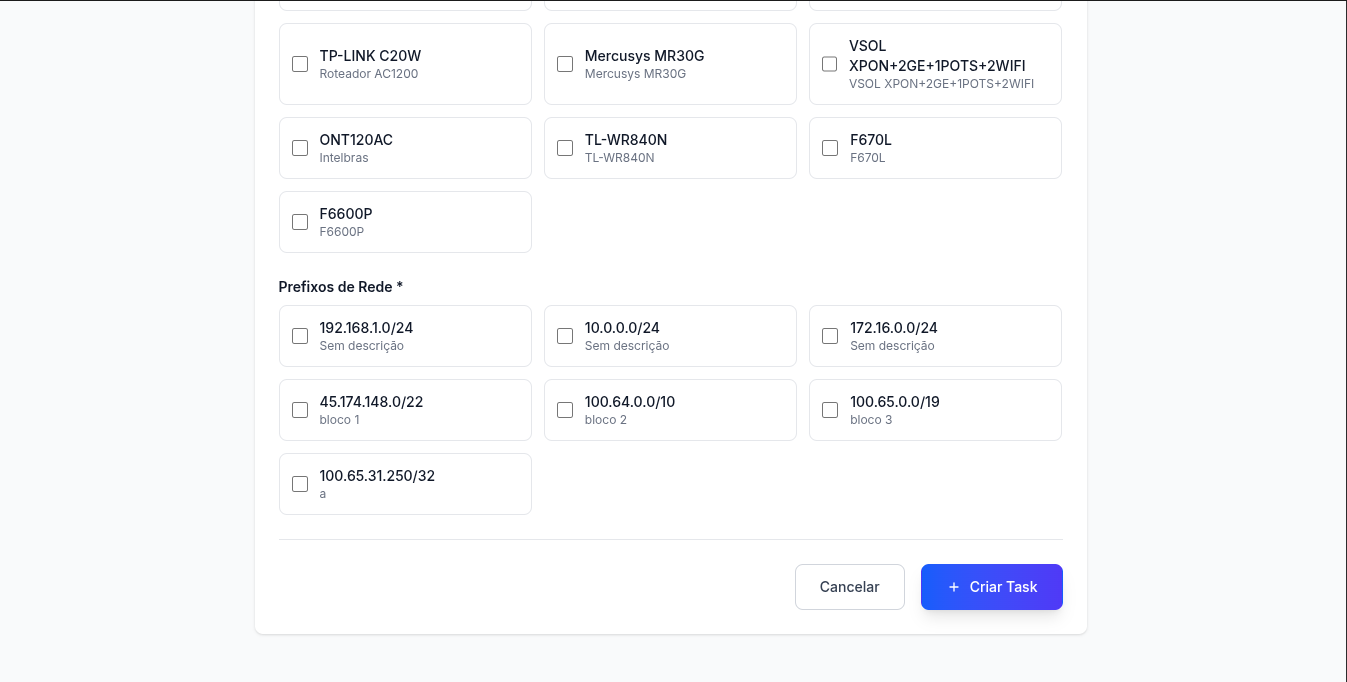1347x682 pixels.
Task: Enable the Mercusys MR30G checkbox
Action: [565, 64]
